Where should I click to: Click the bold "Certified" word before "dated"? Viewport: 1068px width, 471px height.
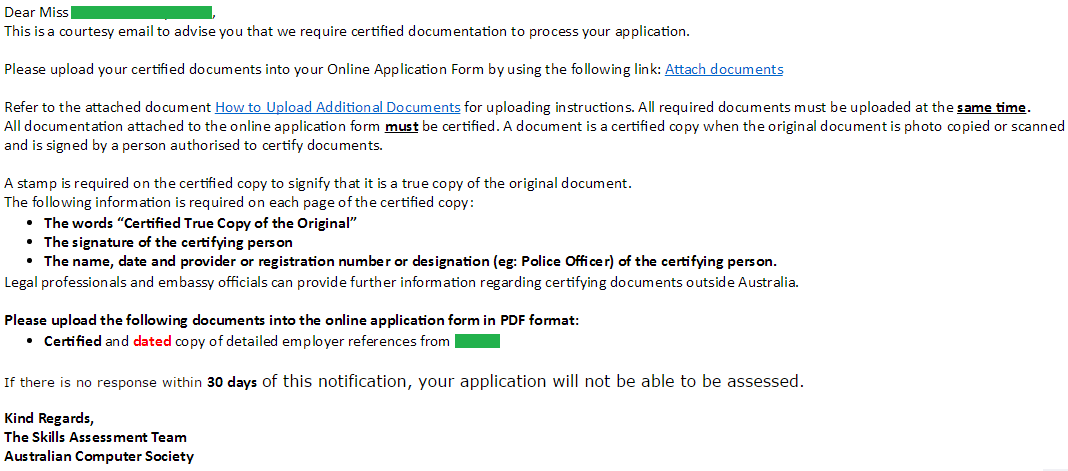click(73, 341)
